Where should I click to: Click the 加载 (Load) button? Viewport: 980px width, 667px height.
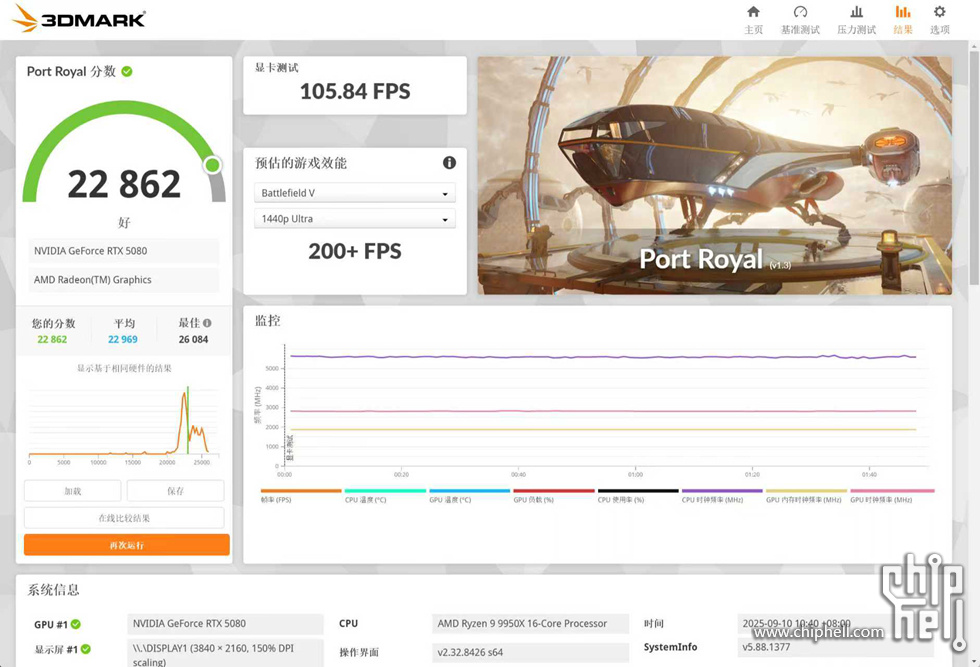pos(72,491)
